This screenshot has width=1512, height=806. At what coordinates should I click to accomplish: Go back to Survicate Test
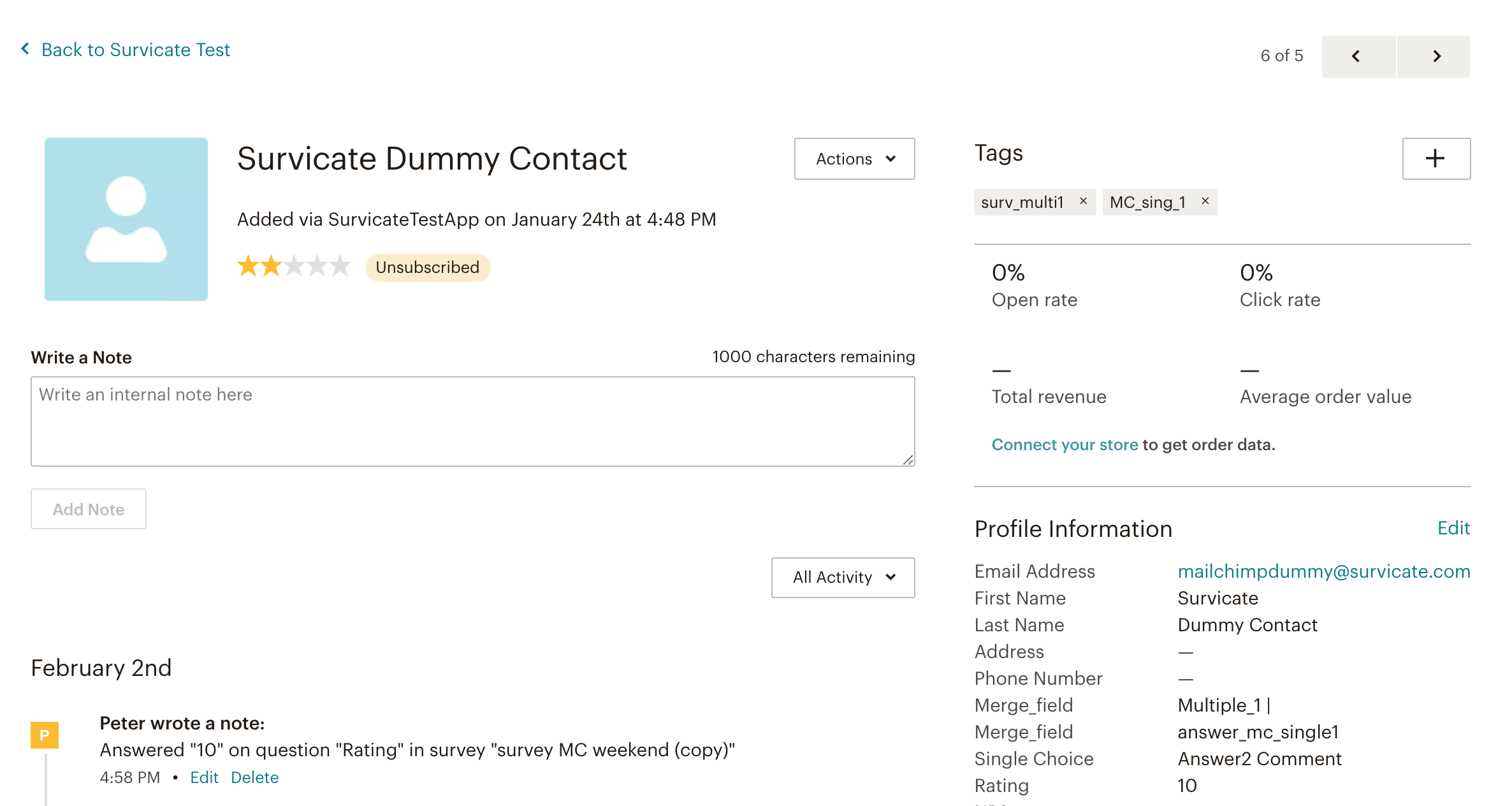coord(126,50)
